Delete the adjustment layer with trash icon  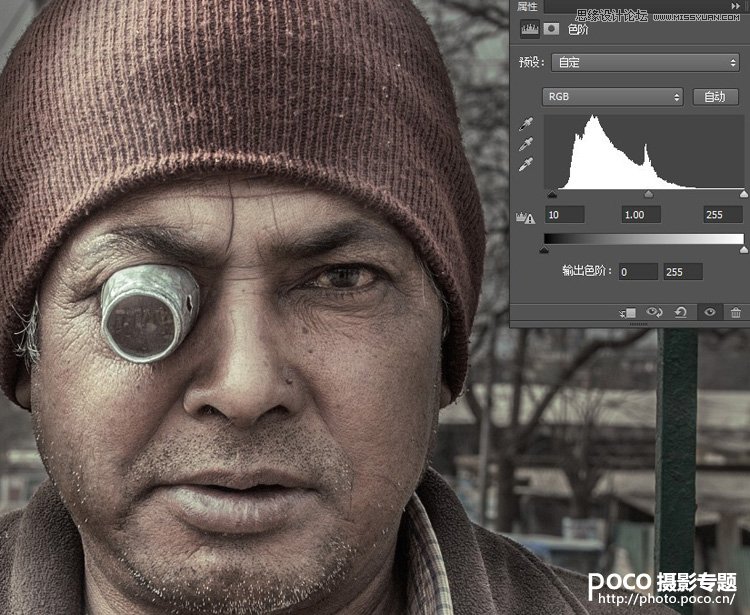pos(736,313)
